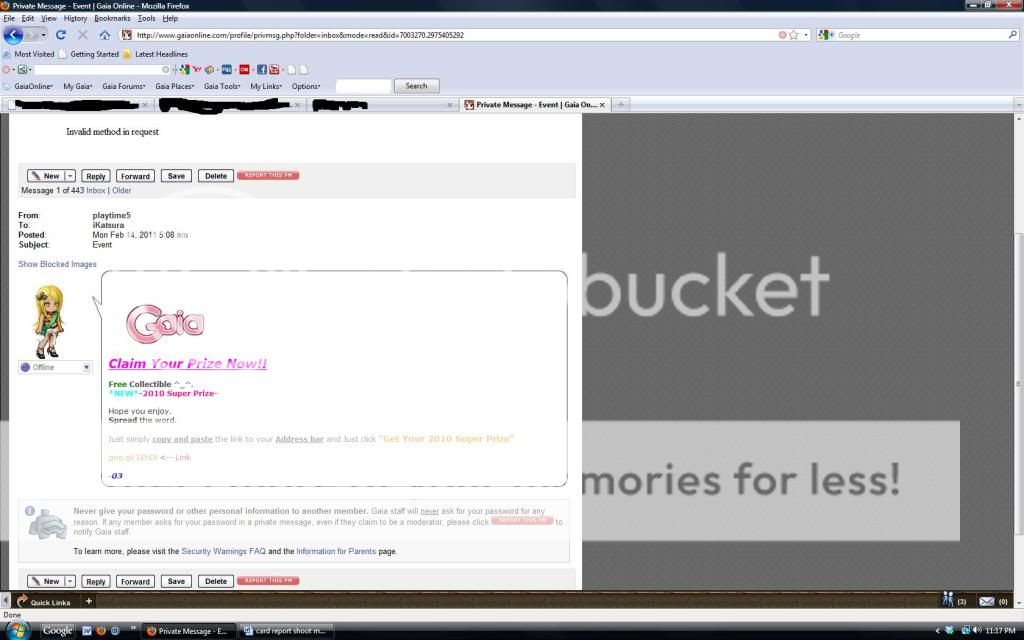Viewport: 1024px width, 640px height.
Task: Expand the Gaia Forums toolbar menu
Action: (125, 86)
